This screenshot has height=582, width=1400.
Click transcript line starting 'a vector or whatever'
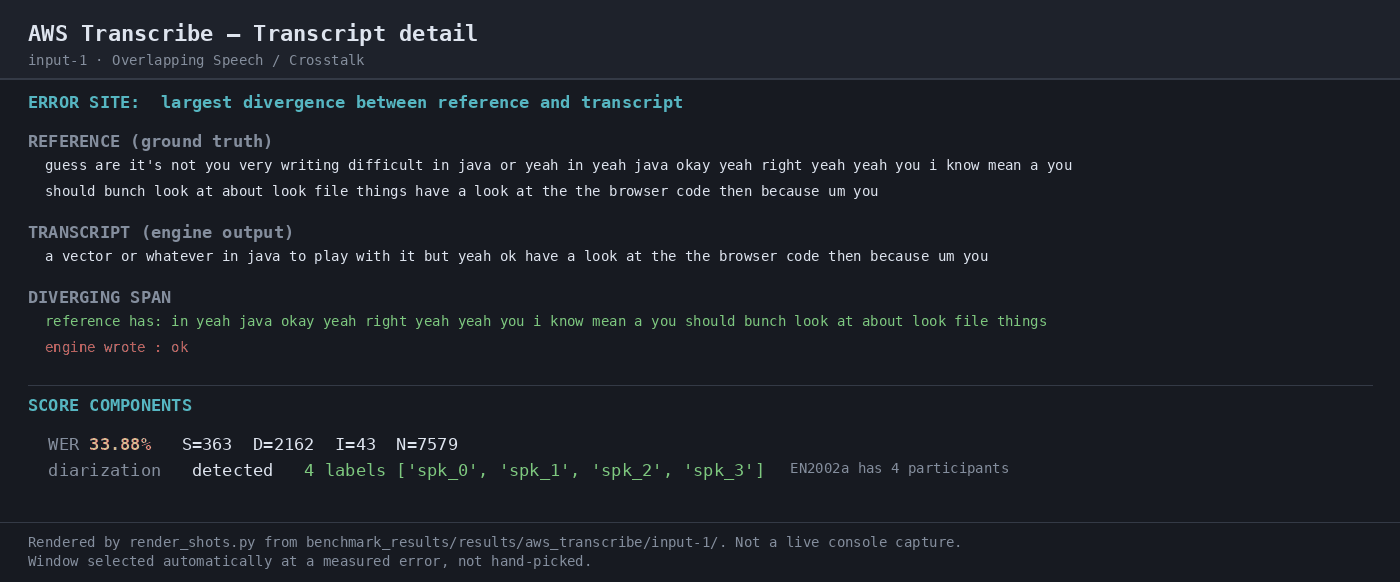(x=516, y=257)
